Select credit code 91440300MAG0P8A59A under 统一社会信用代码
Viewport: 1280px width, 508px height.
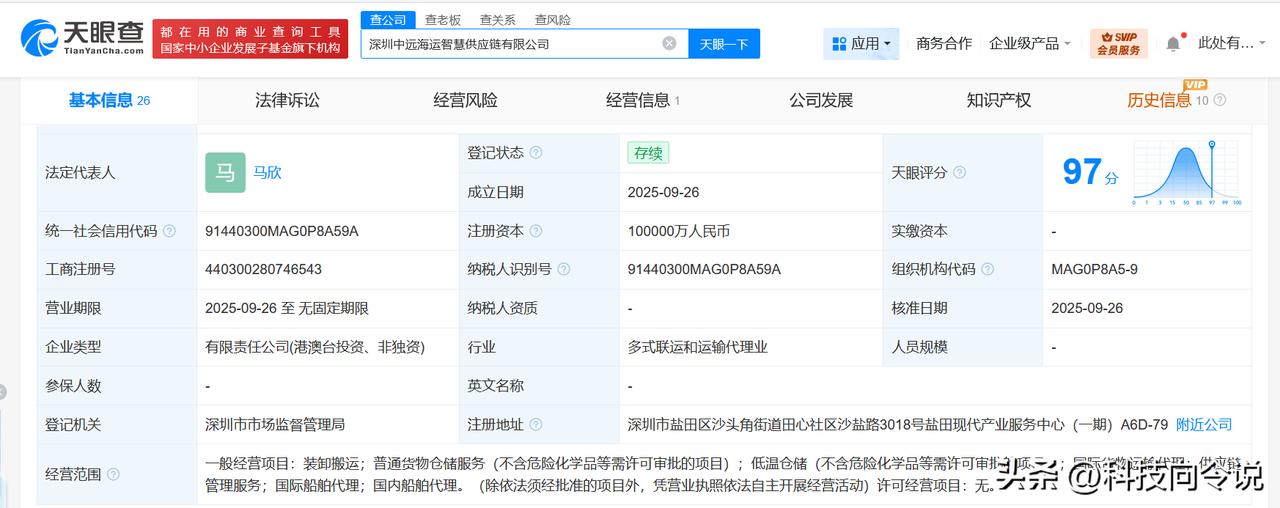(281, 231)
